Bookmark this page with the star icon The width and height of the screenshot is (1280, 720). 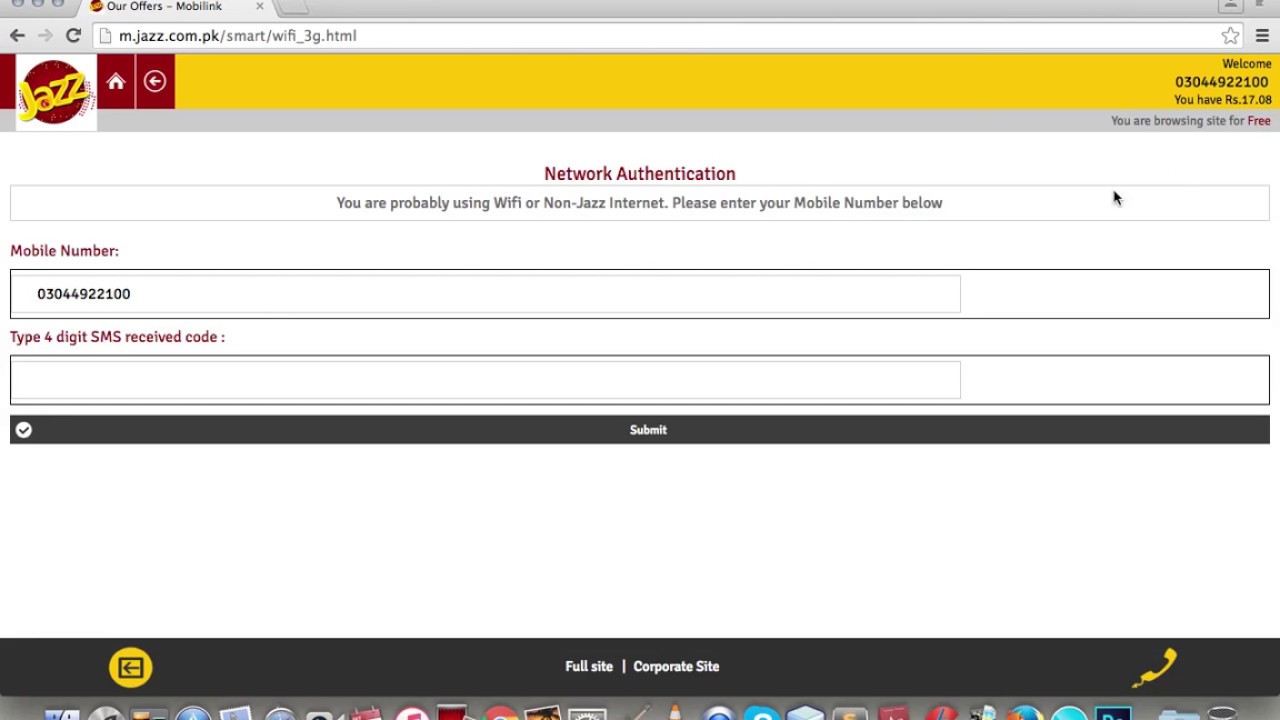pyautogui.click(x=1230, y=36)
